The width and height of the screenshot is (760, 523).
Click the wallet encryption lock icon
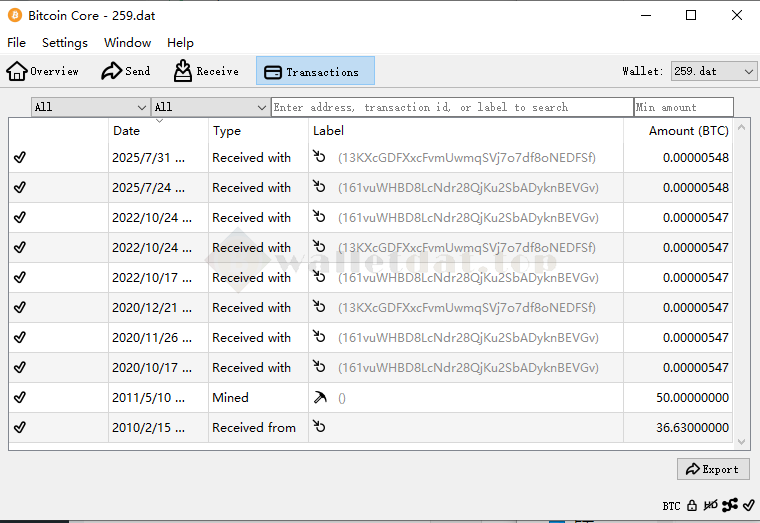click(692, 505)
